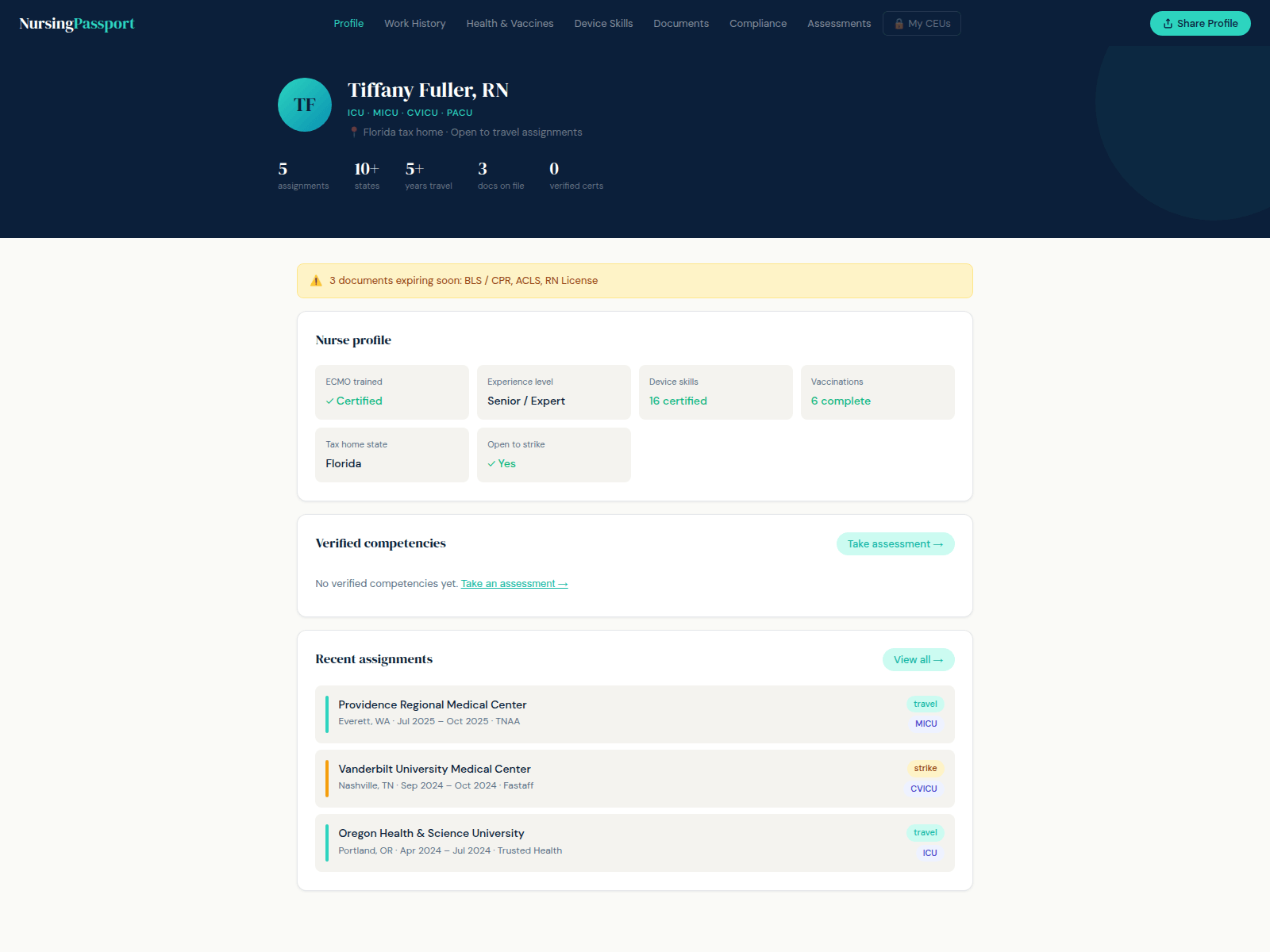
Task: Click the travel tag on Oregon row
Action: [x=926, y=833]
